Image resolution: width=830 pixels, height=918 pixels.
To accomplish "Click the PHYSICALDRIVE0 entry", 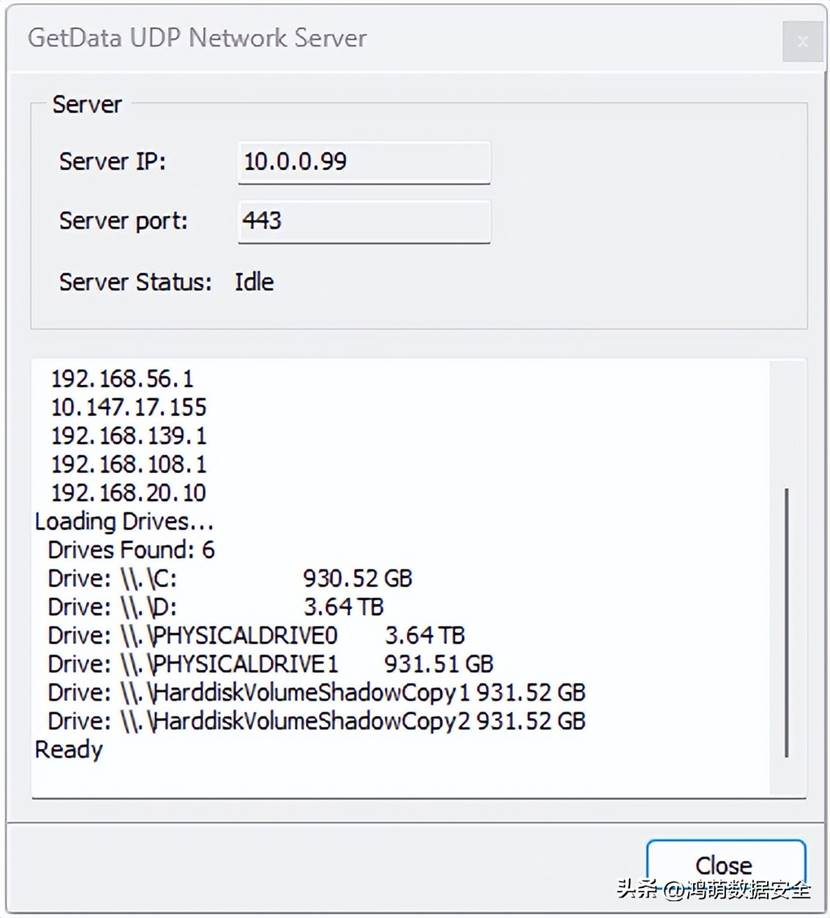I will (256, 635).
